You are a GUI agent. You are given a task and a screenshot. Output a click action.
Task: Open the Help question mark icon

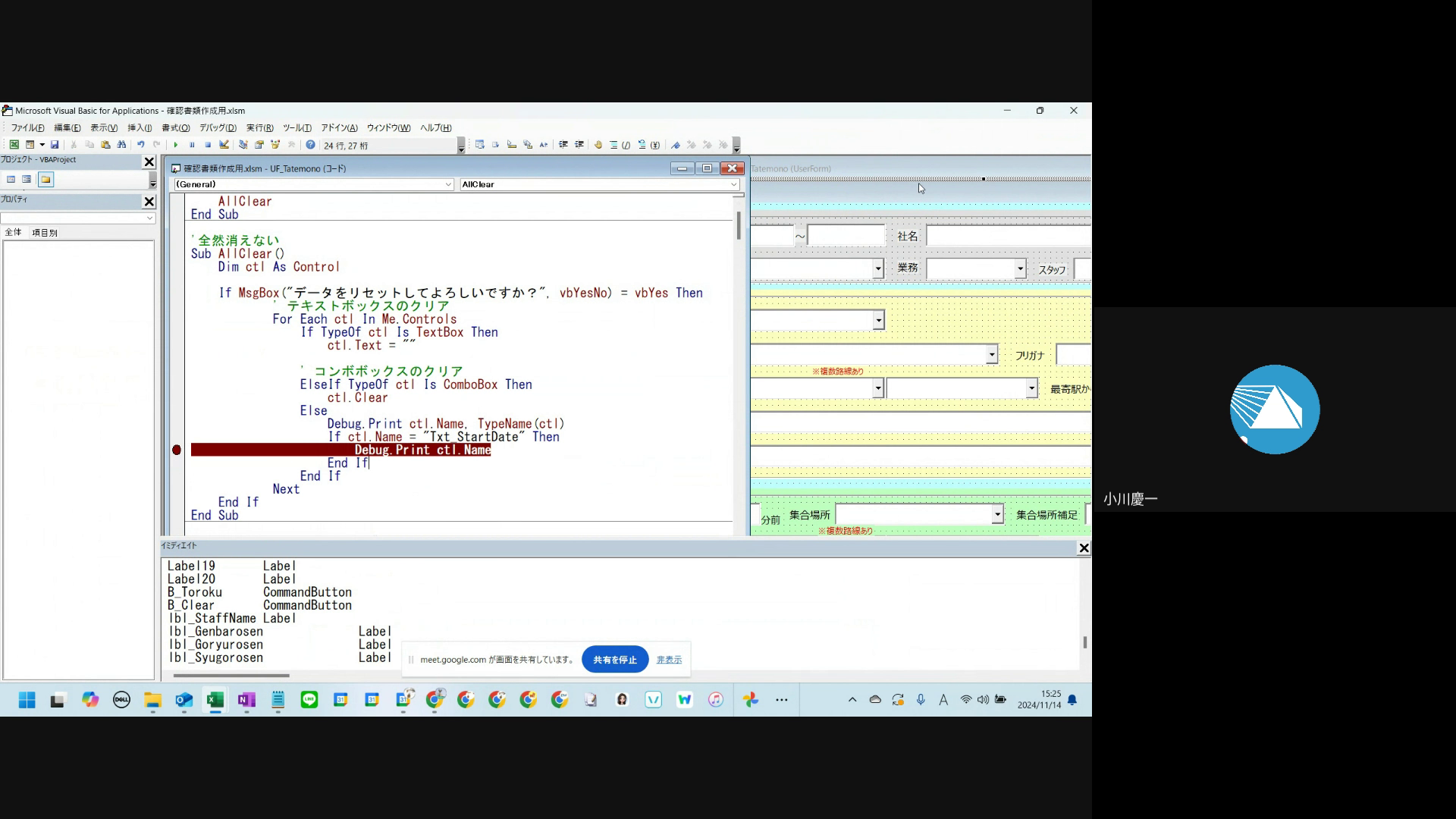[x=310, y=145]
